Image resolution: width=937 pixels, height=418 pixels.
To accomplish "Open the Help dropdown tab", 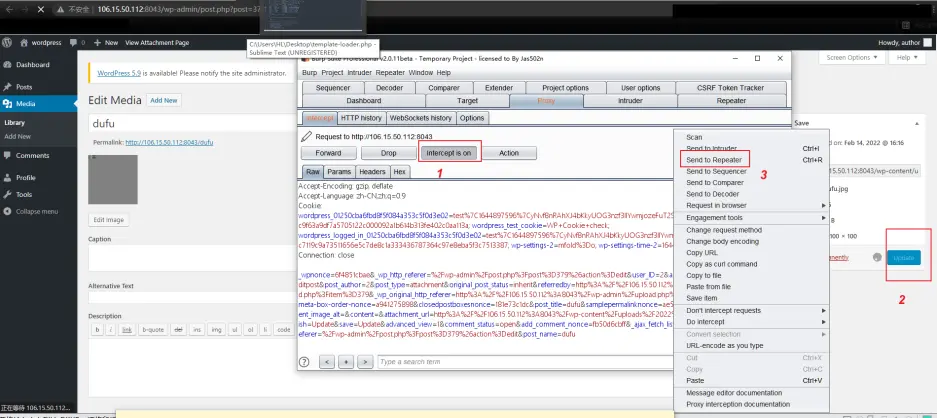I will pos(907,57).
